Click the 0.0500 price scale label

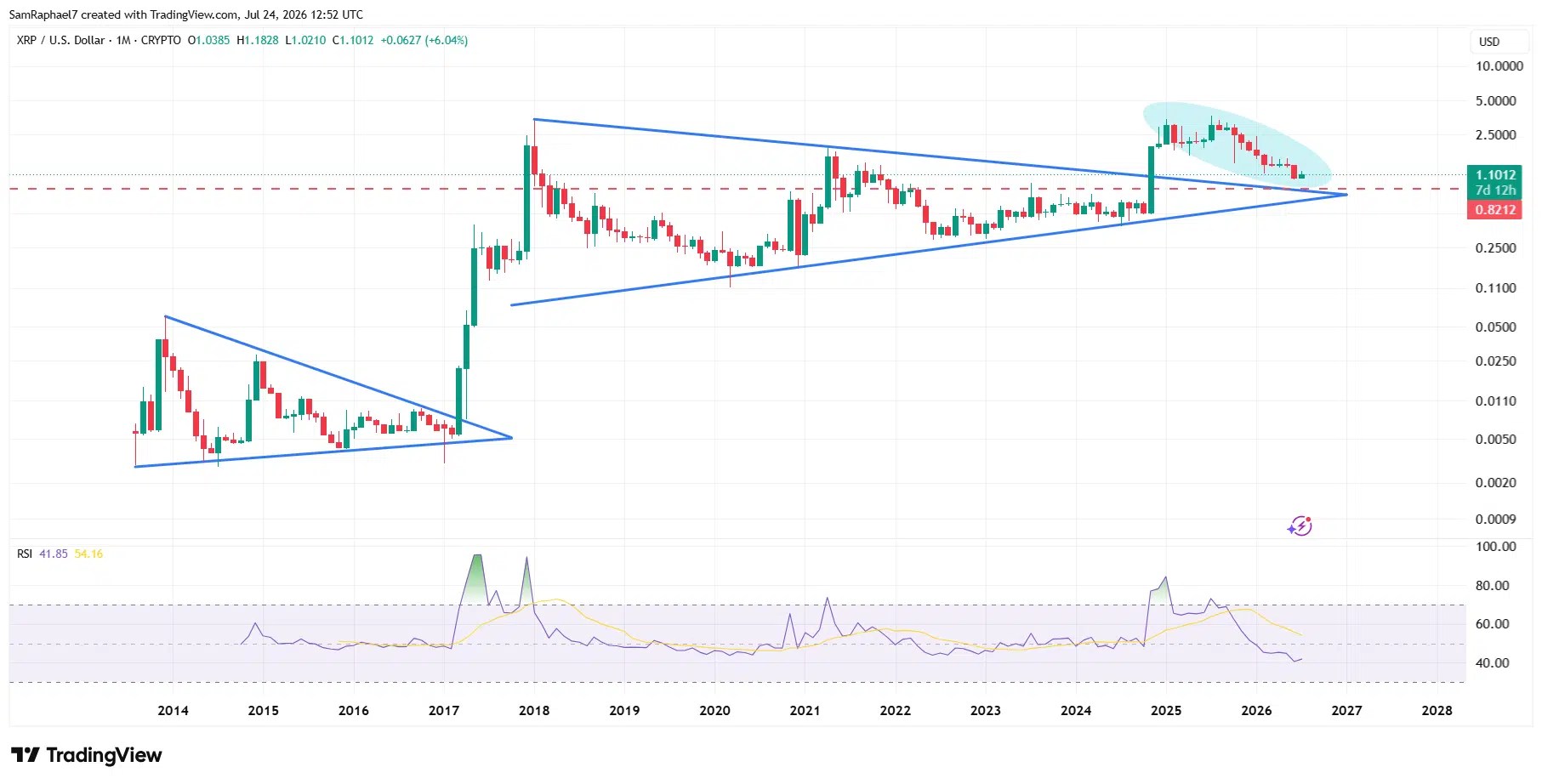[x=1495, y=327]
